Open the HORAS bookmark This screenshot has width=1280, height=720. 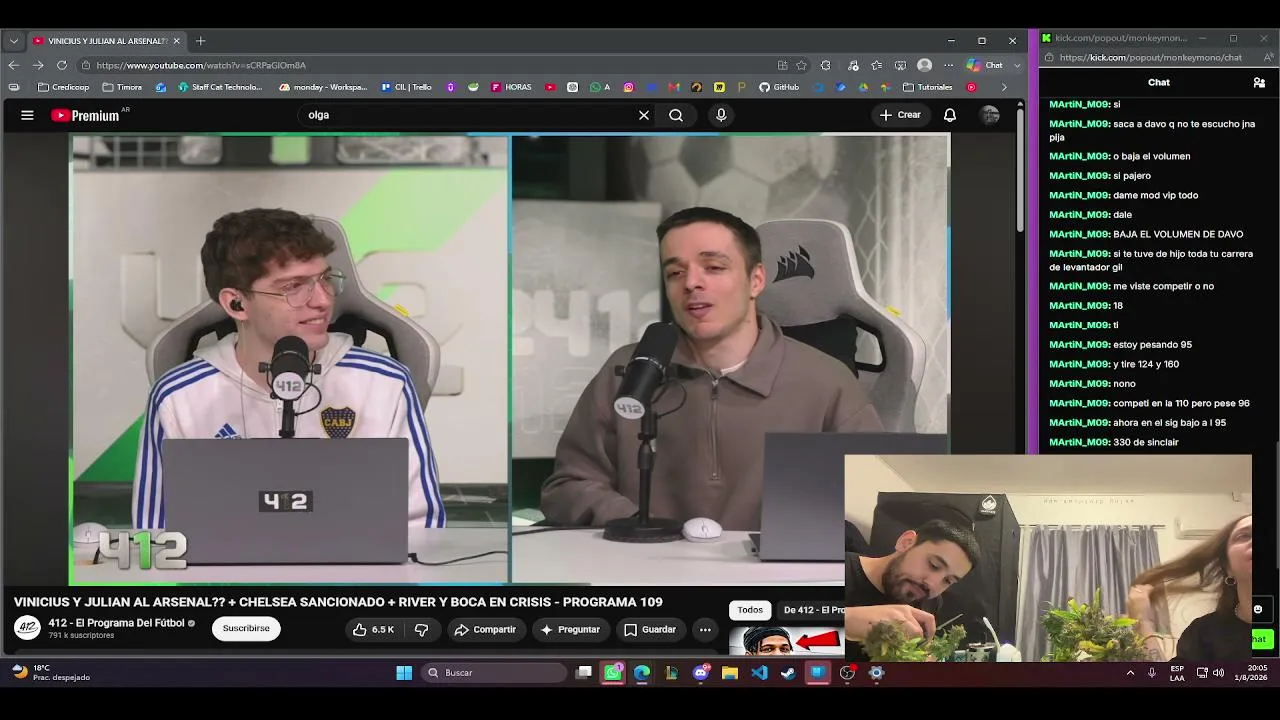(511, 87)
